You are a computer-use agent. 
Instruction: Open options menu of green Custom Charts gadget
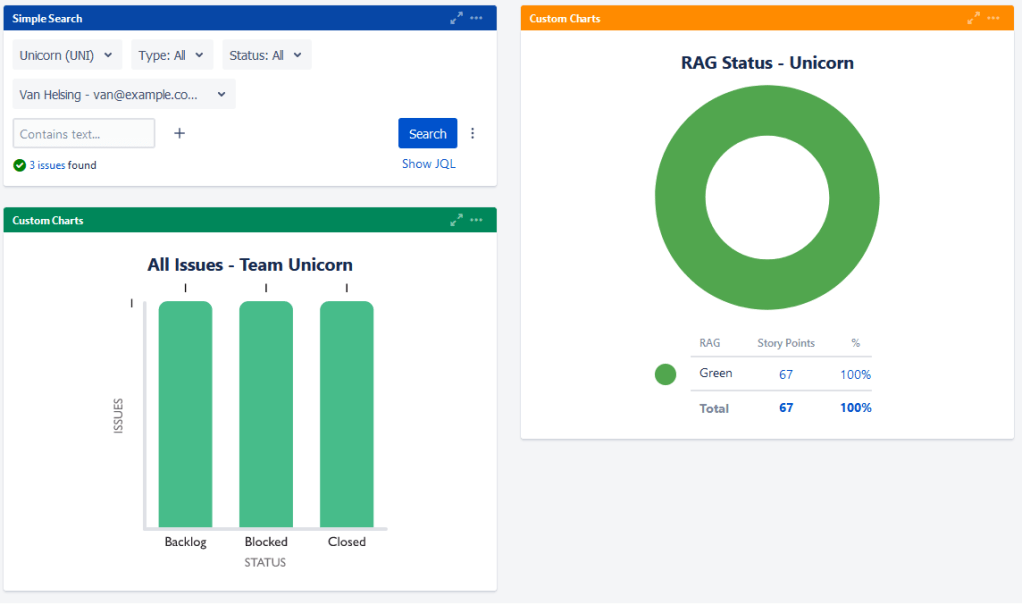477,220
